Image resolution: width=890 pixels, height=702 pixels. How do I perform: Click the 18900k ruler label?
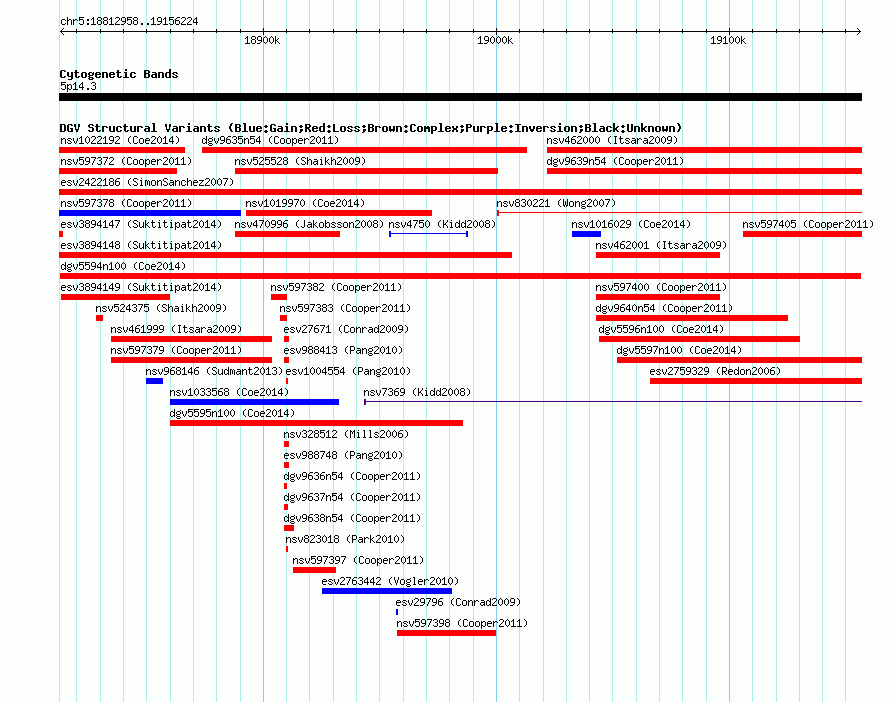262,40
